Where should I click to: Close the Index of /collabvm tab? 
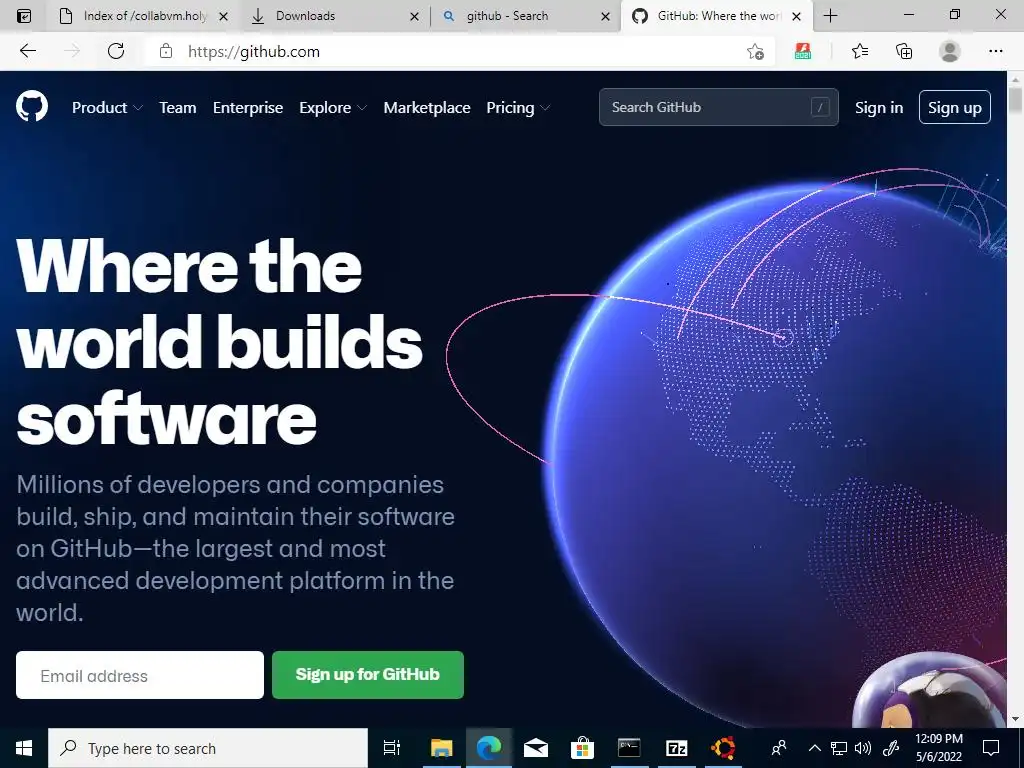tap(223, 16)
